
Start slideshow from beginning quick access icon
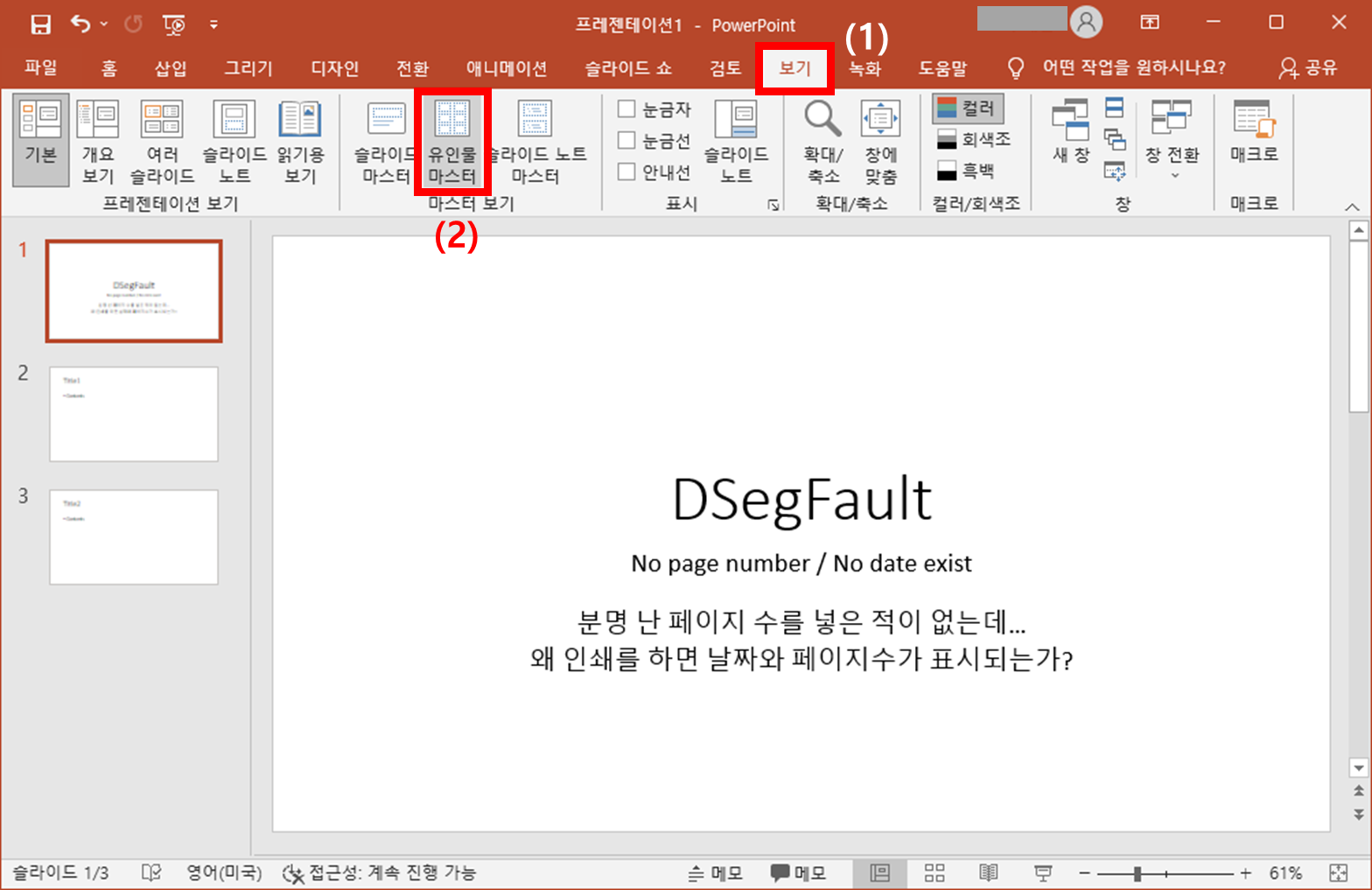point(173,25)
